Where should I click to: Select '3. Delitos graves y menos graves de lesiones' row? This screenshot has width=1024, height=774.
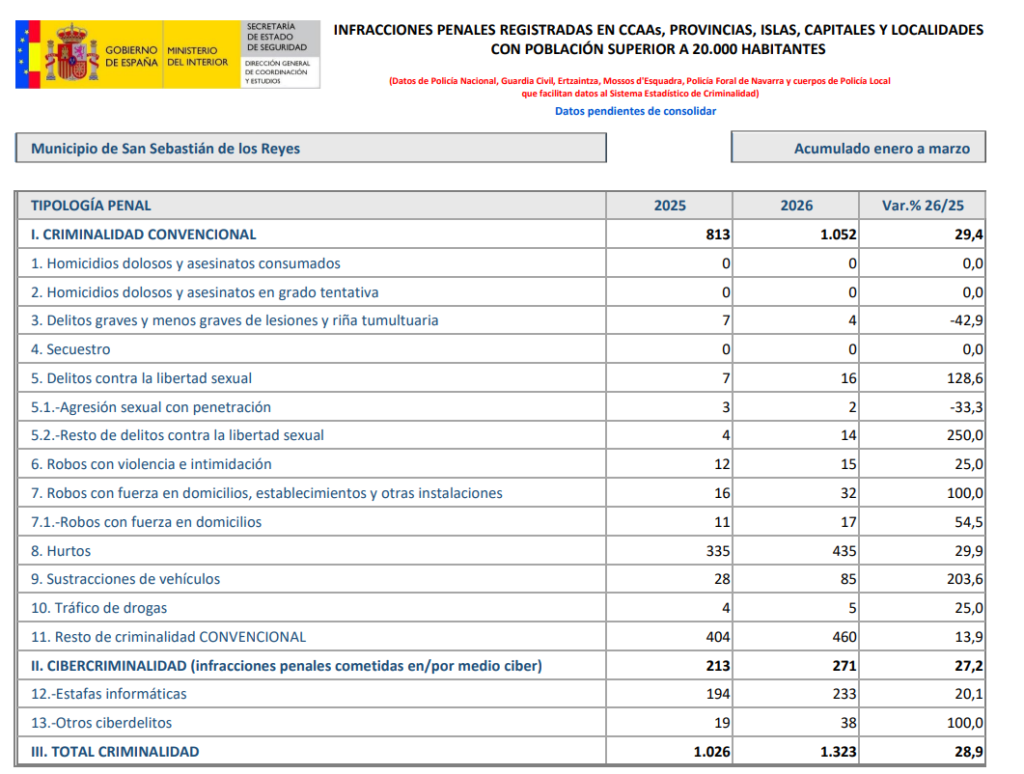point(234,320)
